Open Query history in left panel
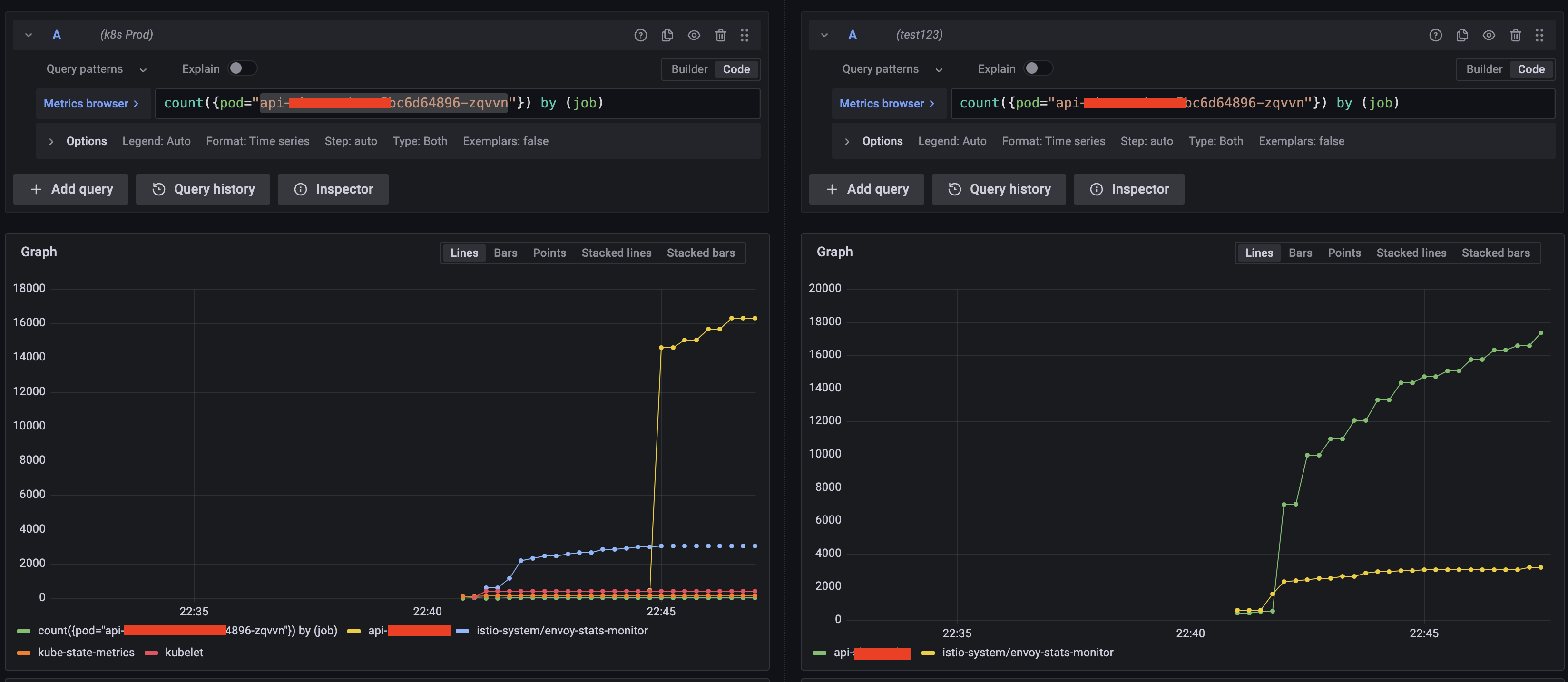 click(203, 189)
